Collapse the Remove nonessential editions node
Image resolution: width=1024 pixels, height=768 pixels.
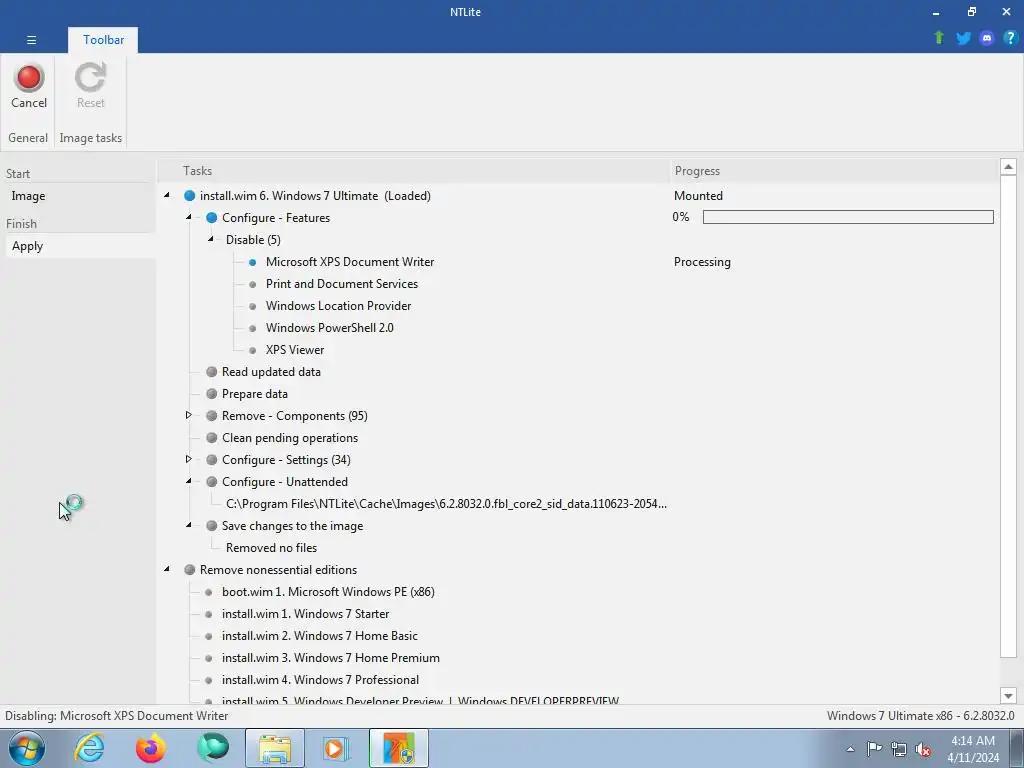click(x=167, y=569)
